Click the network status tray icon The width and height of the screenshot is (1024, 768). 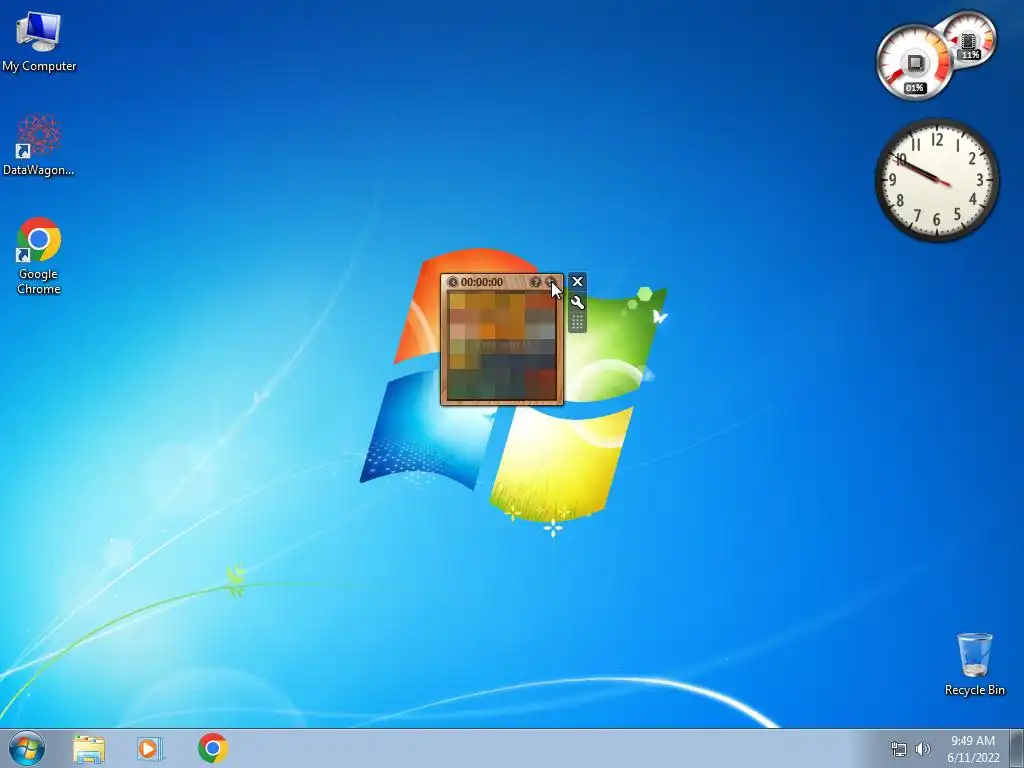coord(899,749)
